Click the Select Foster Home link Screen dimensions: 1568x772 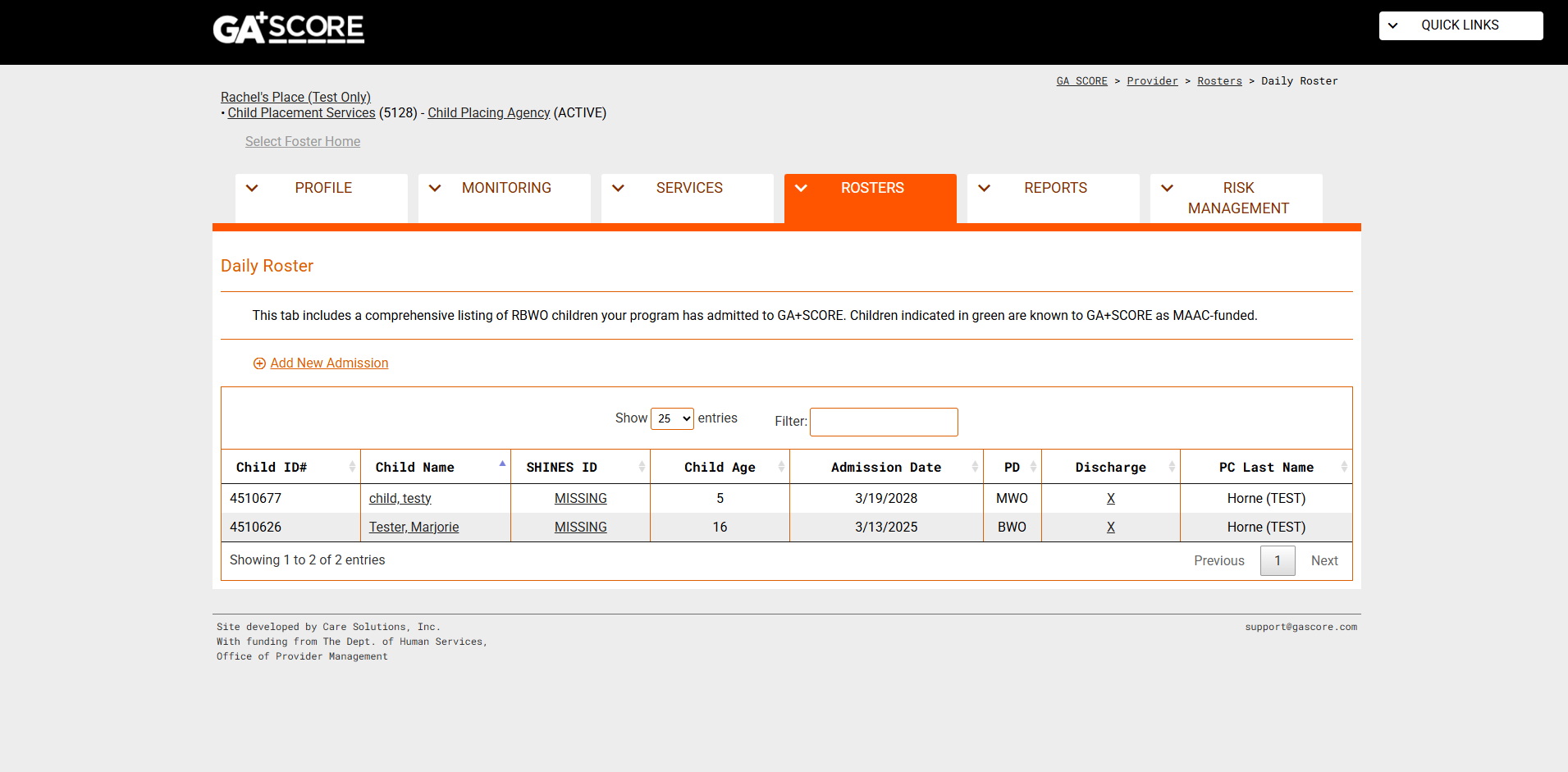point(302,142)
